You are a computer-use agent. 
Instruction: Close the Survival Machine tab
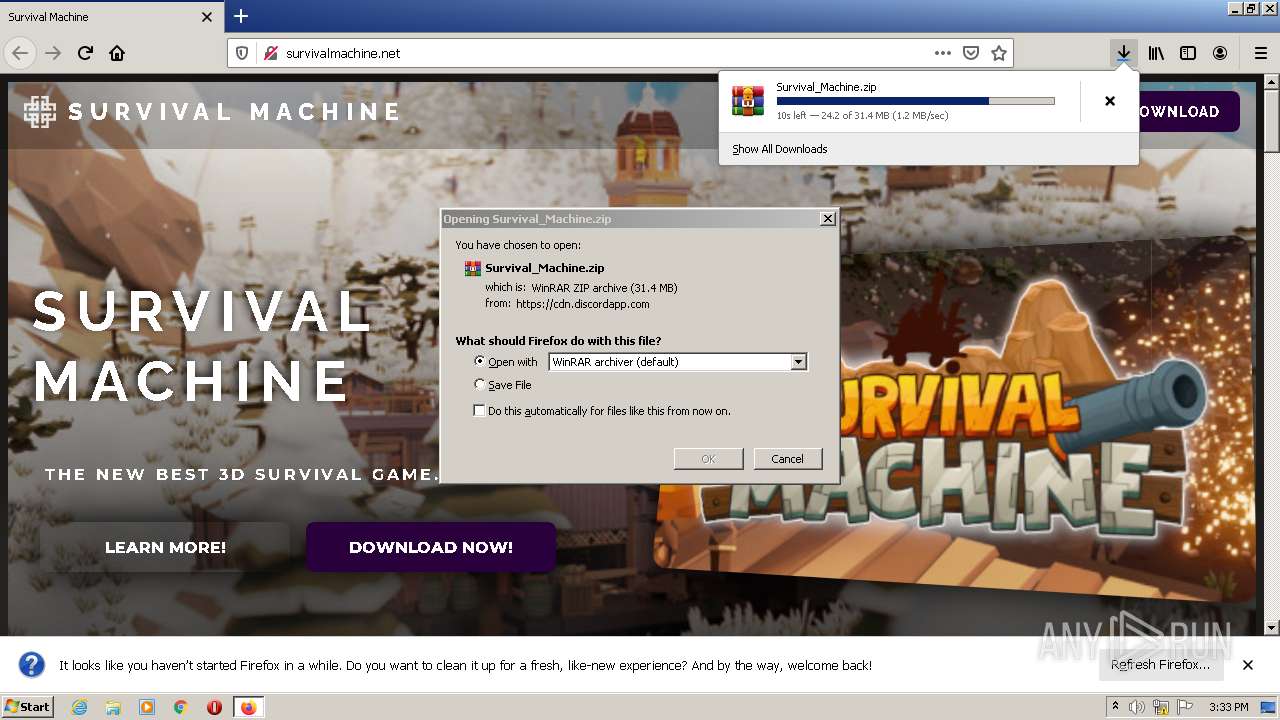(207, 17)
